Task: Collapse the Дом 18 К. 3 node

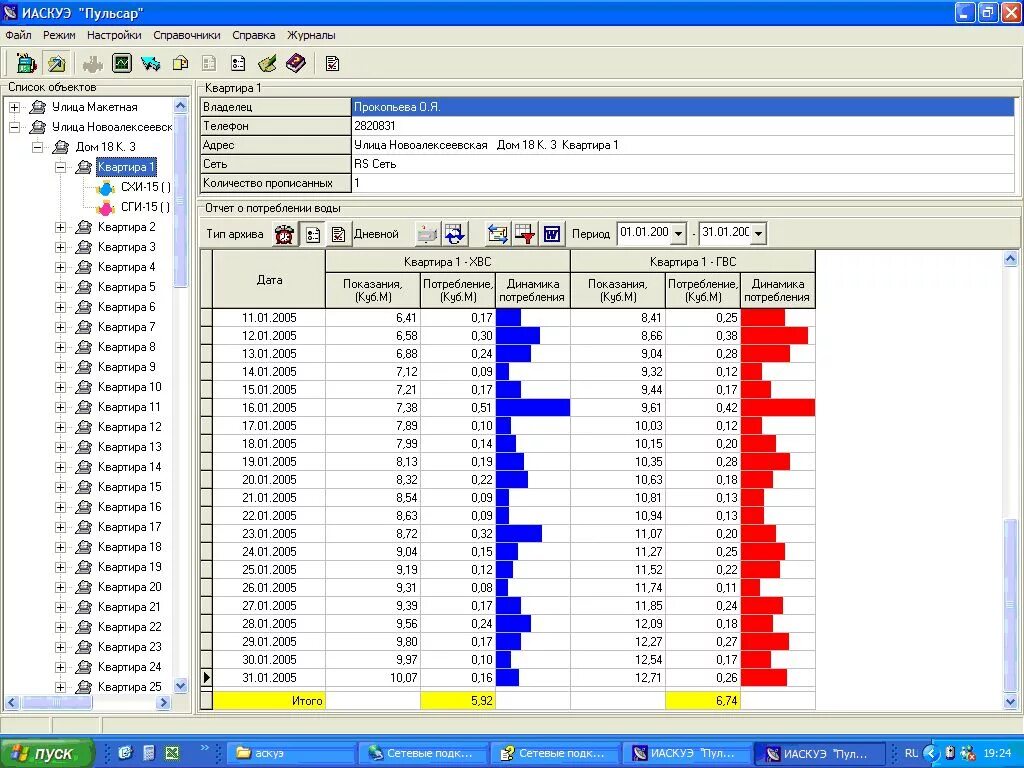Action: (38, 148)
